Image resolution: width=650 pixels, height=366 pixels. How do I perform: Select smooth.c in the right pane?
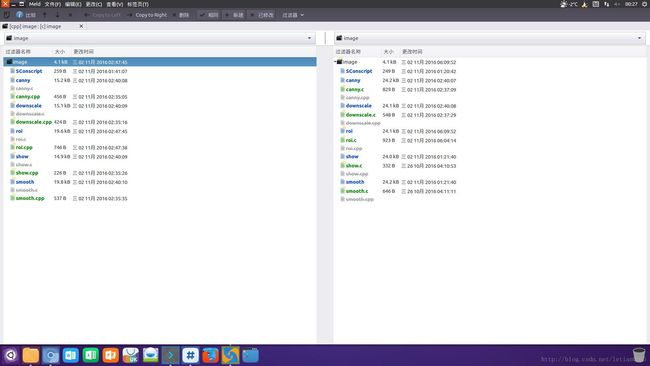(357, 191)
